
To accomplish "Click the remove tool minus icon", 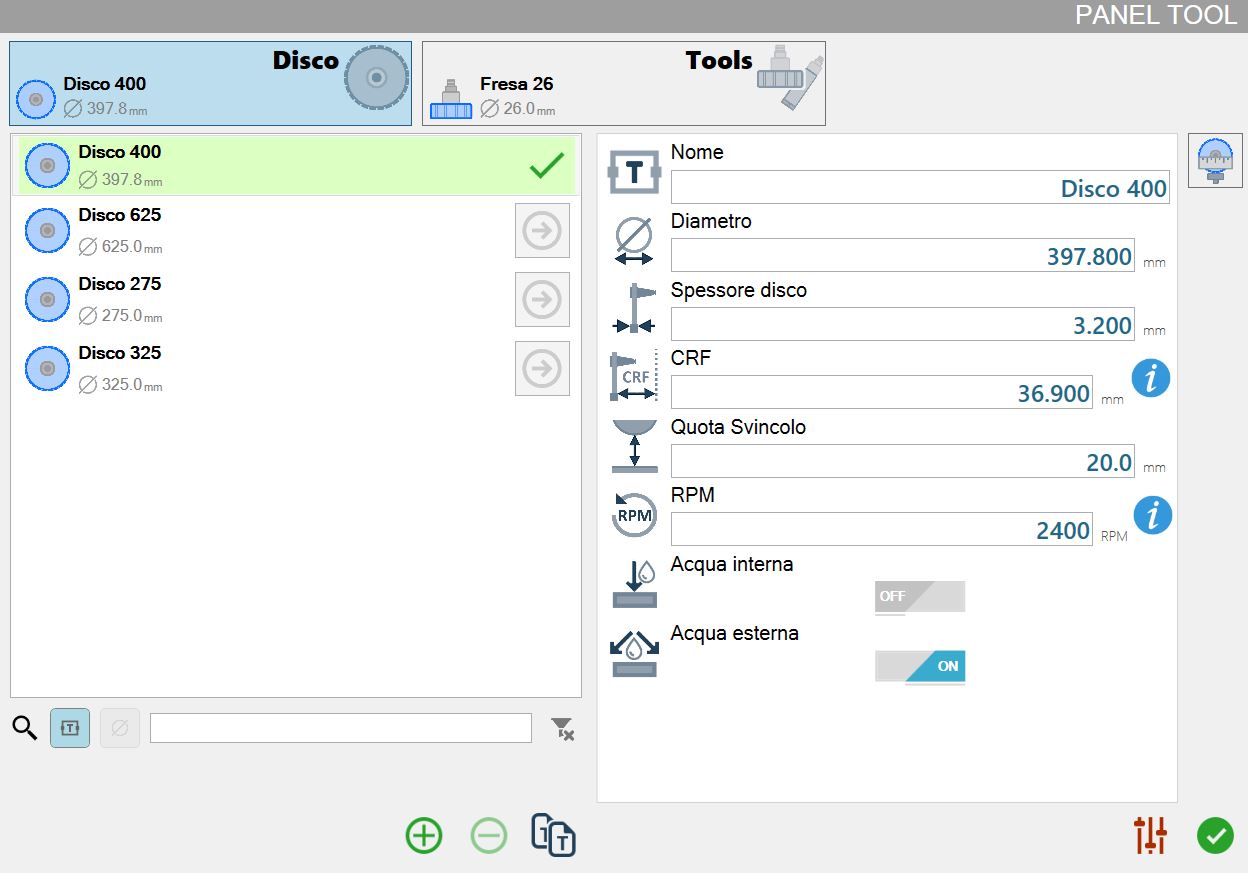I will (x=489, y=835).
